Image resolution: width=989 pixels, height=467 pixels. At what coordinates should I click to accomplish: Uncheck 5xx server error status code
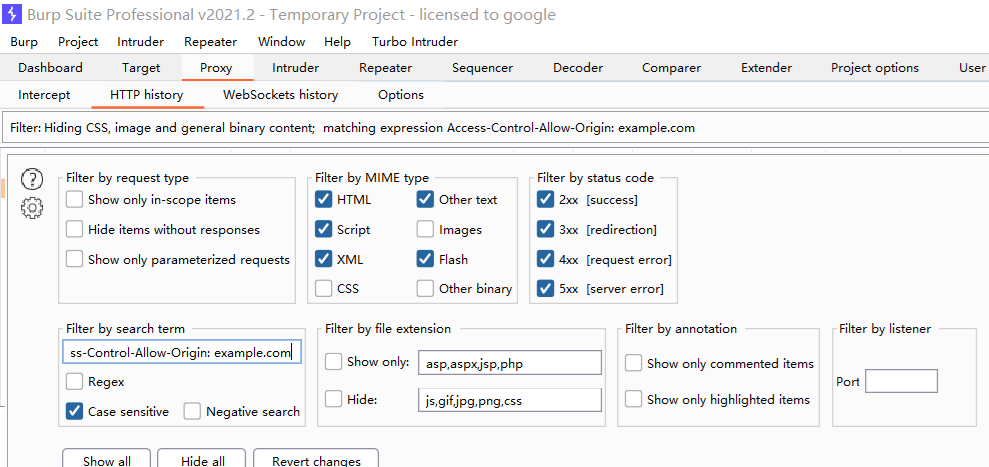pos(545,288)
